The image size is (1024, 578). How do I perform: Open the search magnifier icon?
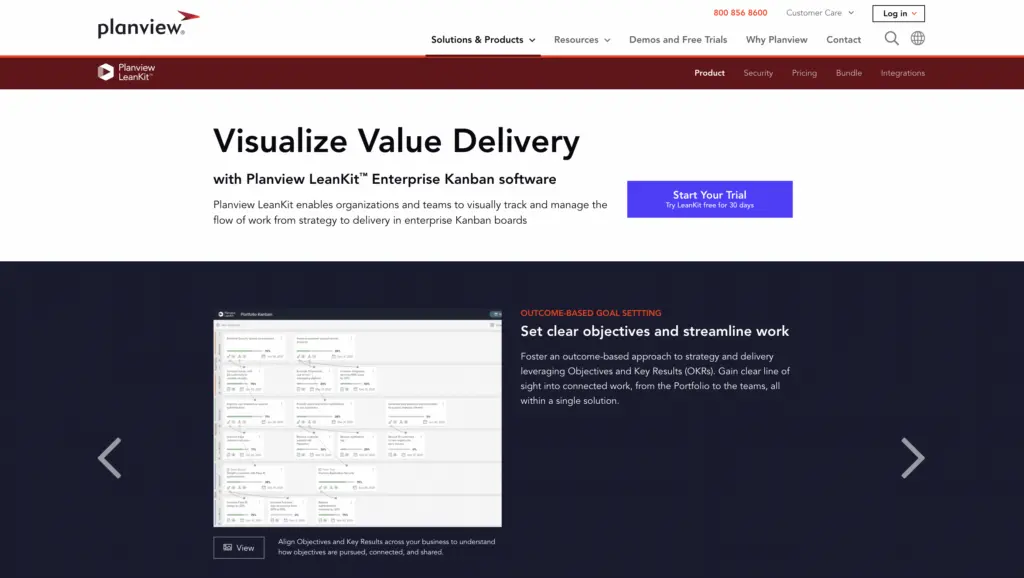point(891,39)
